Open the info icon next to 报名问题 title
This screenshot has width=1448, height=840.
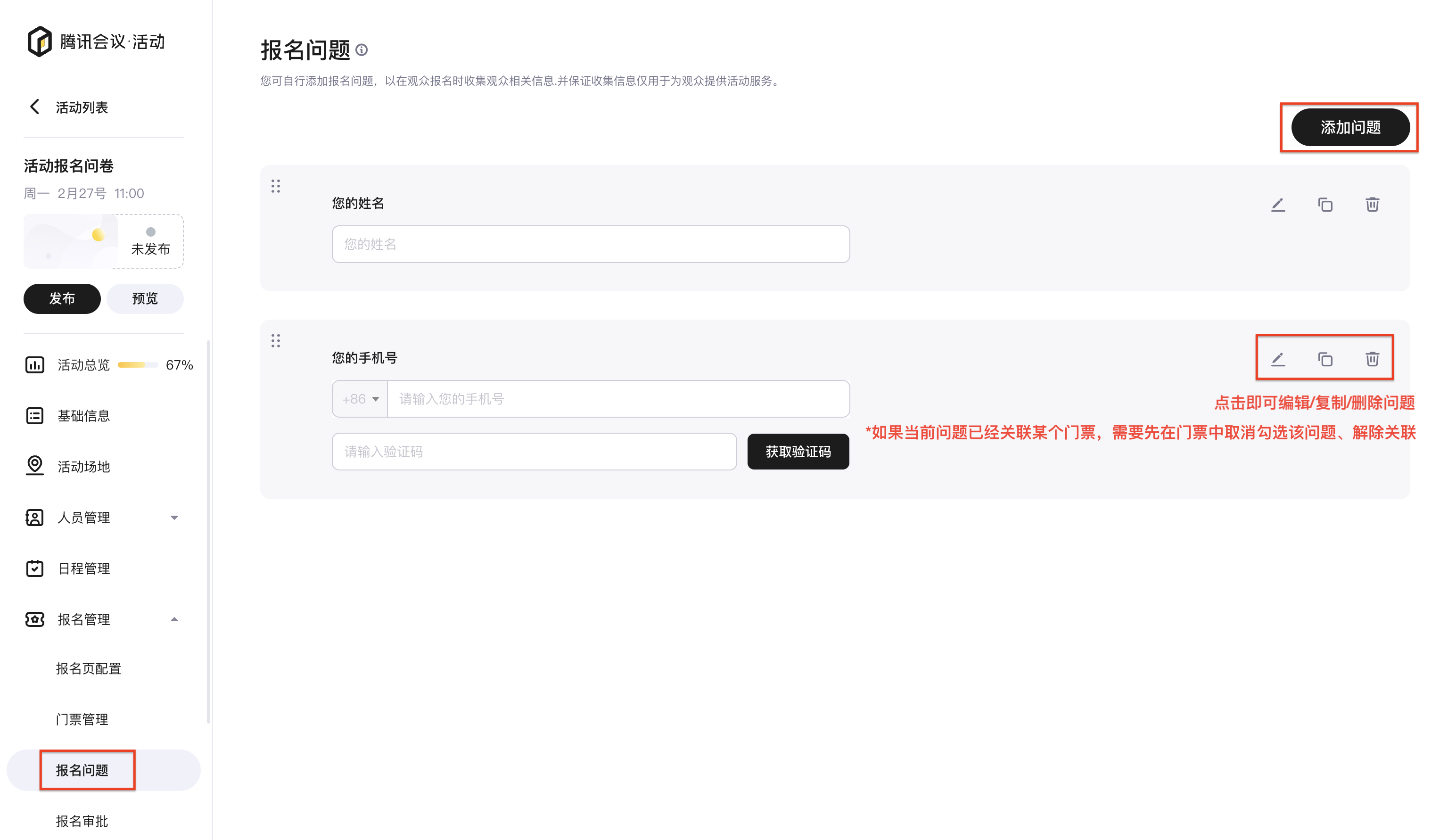click(362, 50)
